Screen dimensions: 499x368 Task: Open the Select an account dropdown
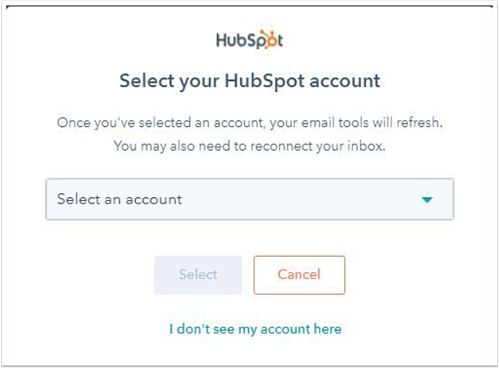point(250,199)
